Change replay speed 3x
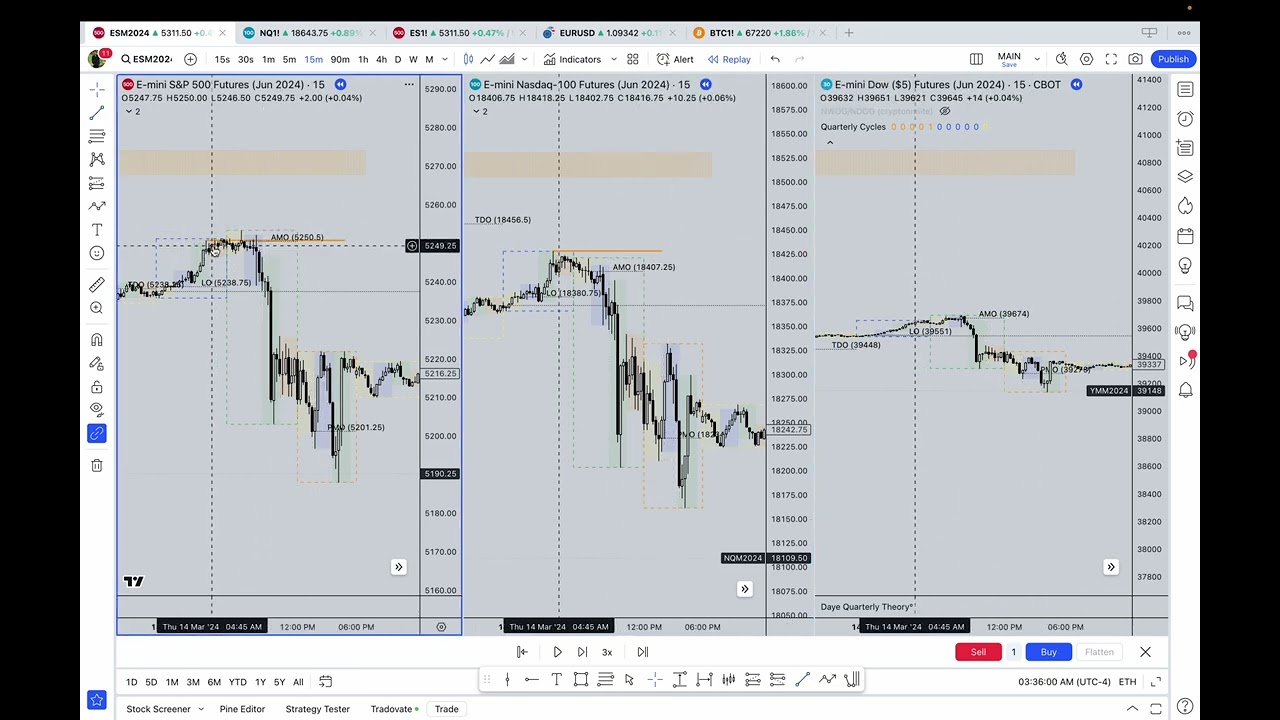This screenshot has width=1280, height=720. click(x=607, y=652)
